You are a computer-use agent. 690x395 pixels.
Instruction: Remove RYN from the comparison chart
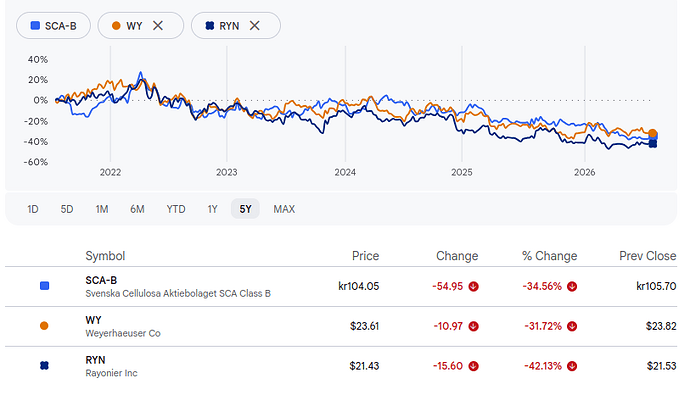click(x=254, y=26)
